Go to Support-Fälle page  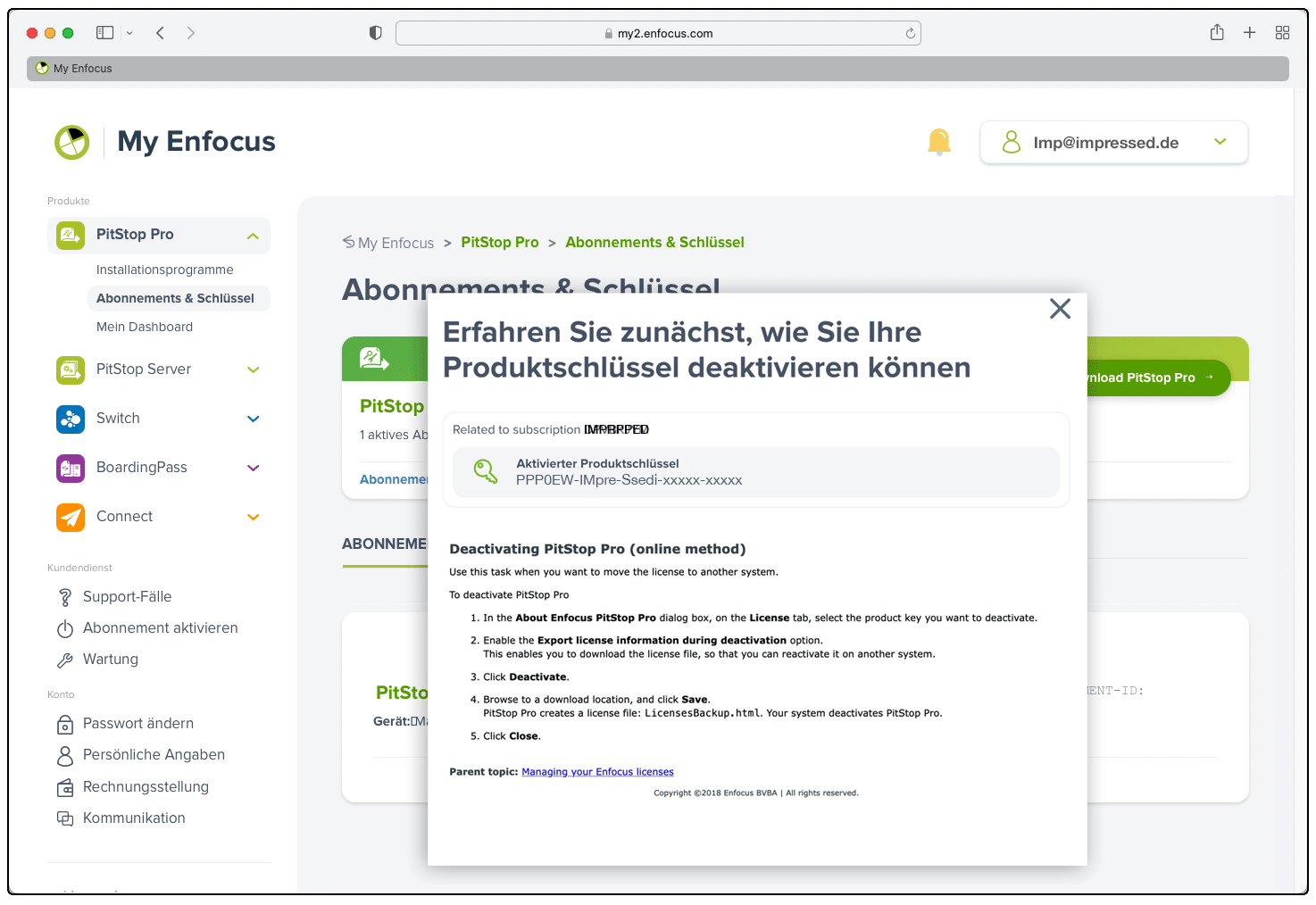coord(127,596)
